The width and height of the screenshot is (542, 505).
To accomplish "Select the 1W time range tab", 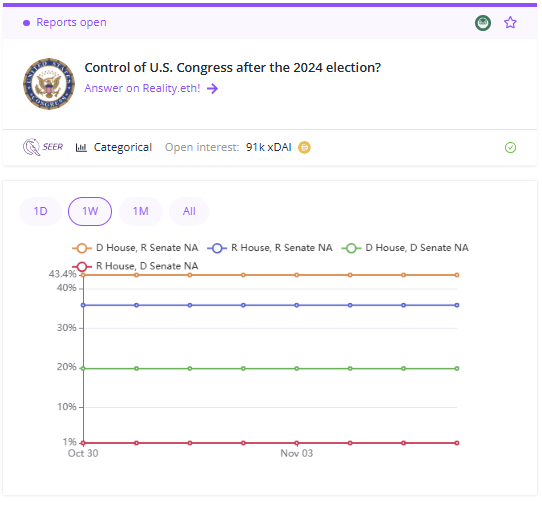I will [x=90, y=211].
